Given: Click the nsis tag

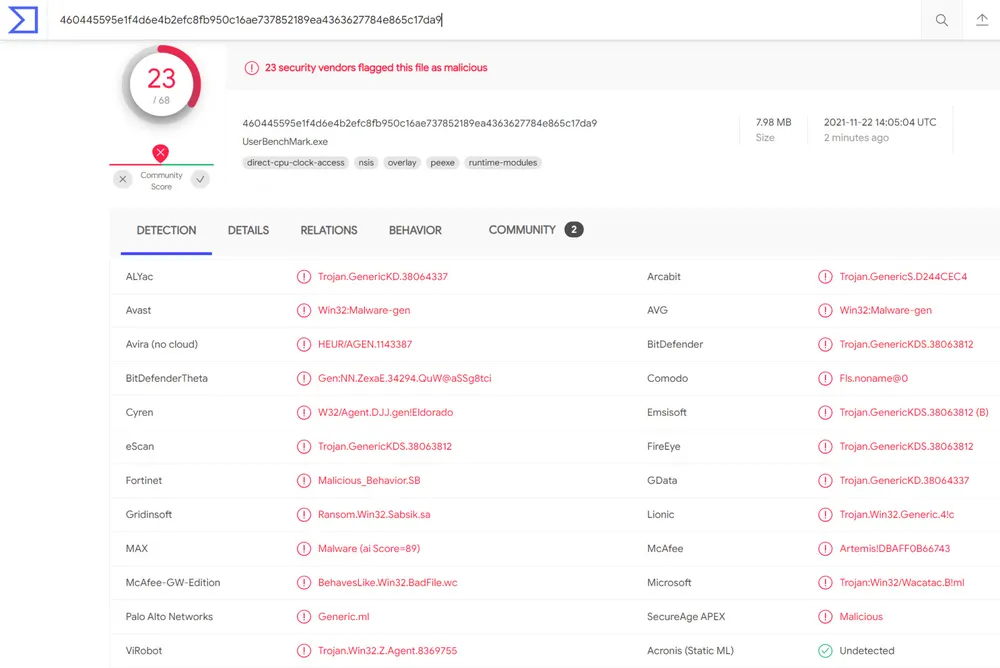Looking at the screenshot, I should 366,163.
